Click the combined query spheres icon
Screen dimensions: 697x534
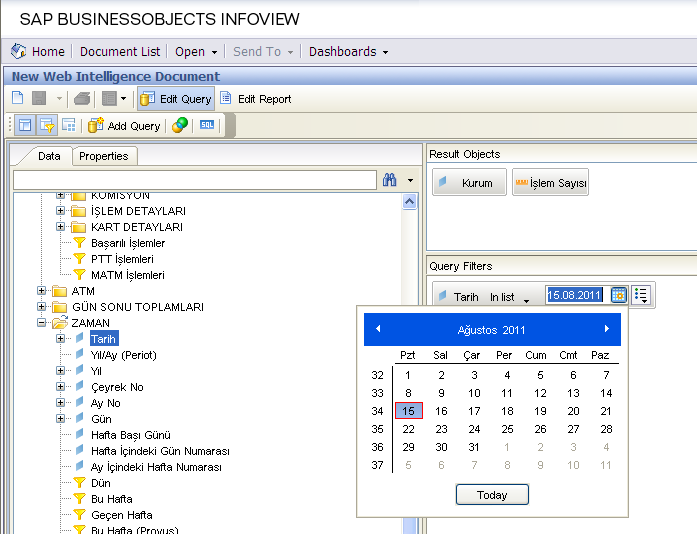(x=180, y=125)
